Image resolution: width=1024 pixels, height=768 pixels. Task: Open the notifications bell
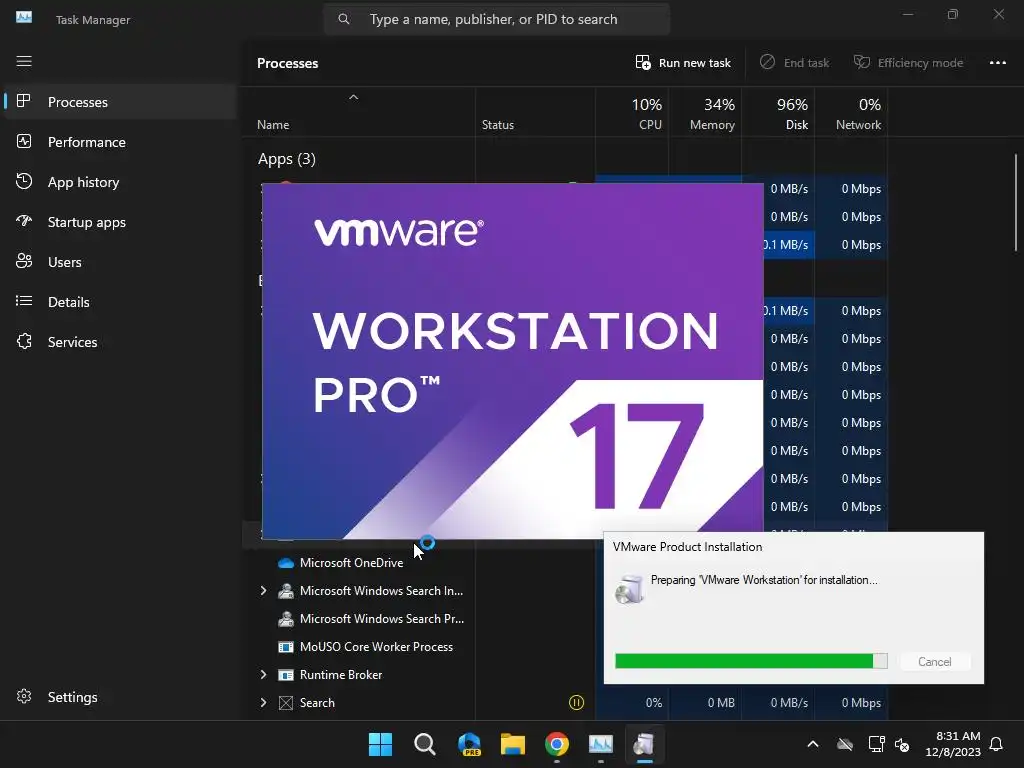tap(997, 744)
